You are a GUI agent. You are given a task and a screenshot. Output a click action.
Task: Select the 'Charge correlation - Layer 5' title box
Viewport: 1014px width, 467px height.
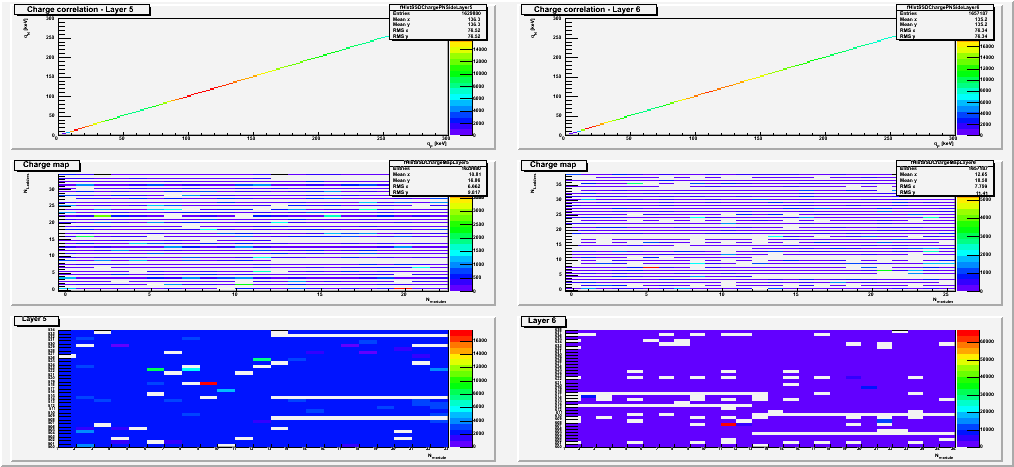point(83,10)
